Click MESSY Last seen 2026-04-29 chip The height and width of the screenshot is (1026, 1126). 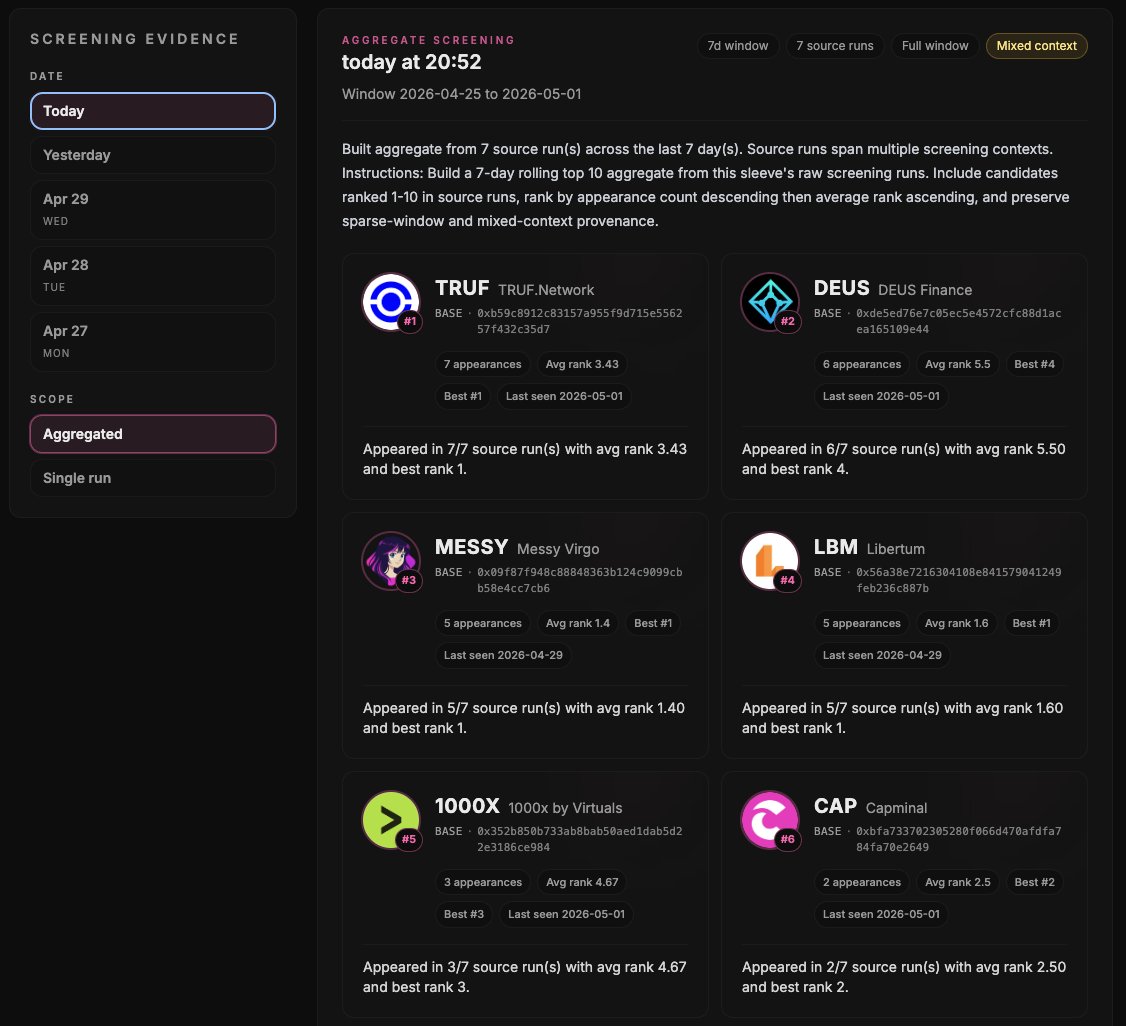503,655
